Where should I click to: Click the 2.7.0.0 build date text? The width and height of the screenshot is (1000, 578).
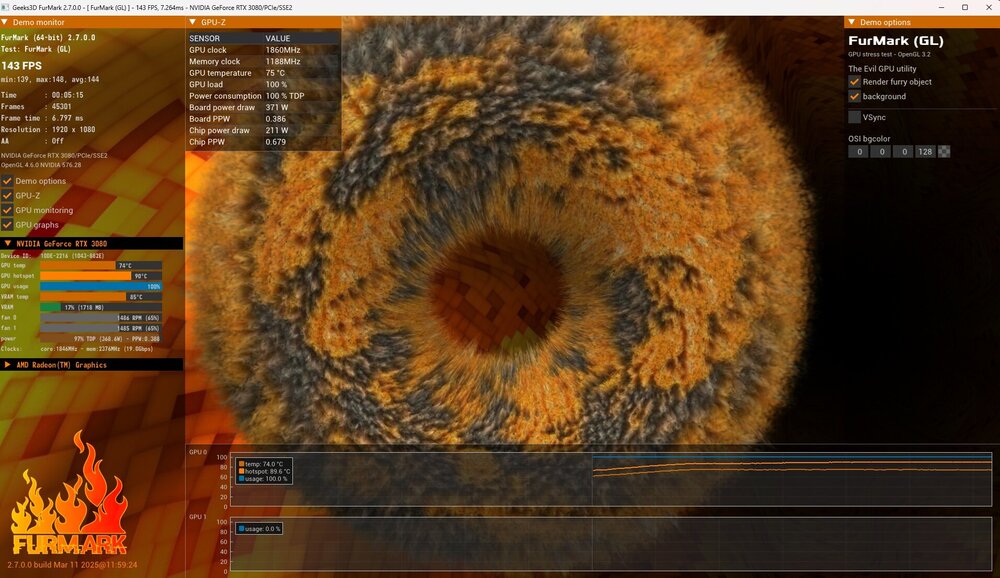72,565
